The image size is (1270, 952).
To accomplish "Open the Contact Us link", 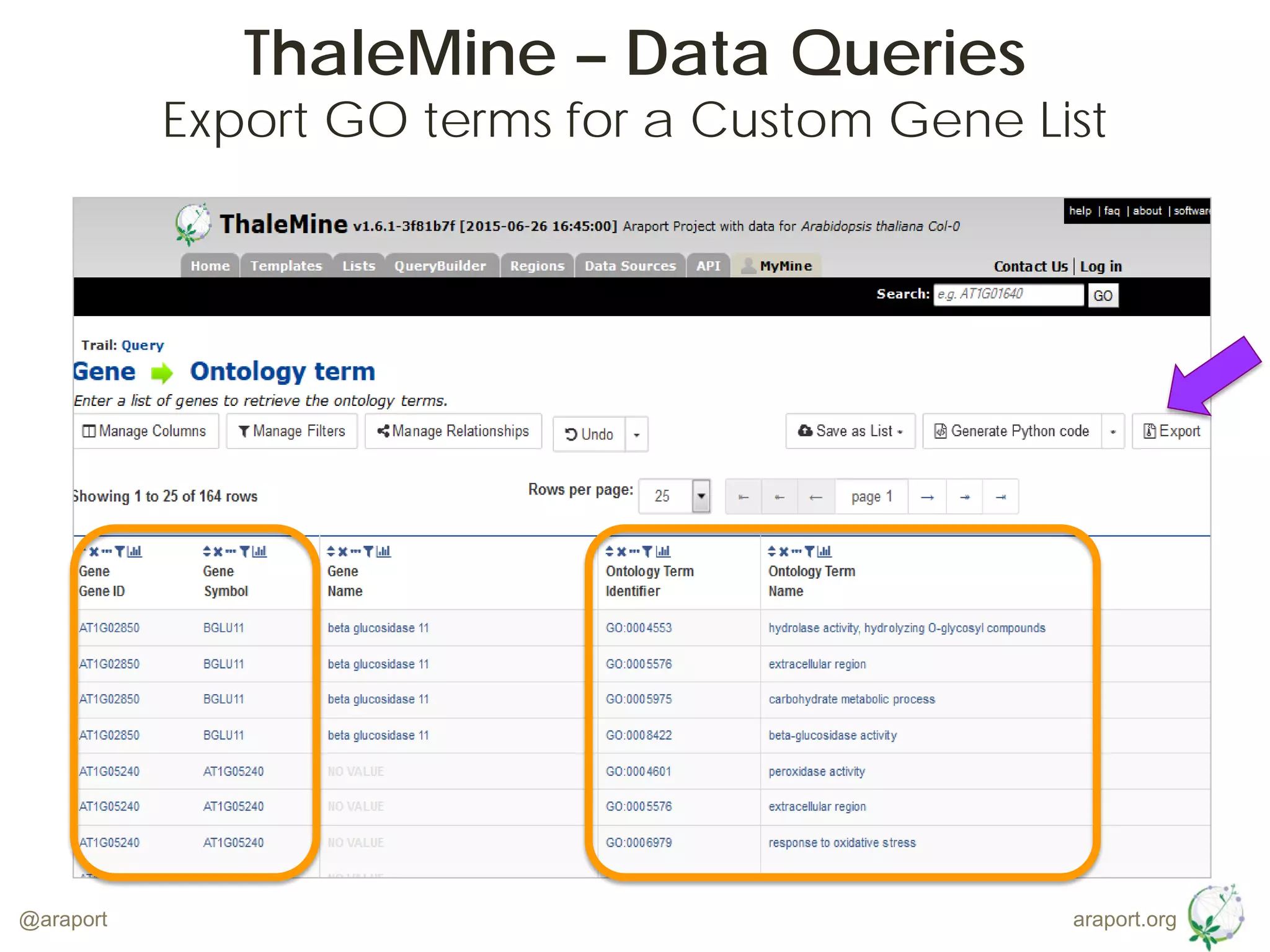I will (1031, 267).
